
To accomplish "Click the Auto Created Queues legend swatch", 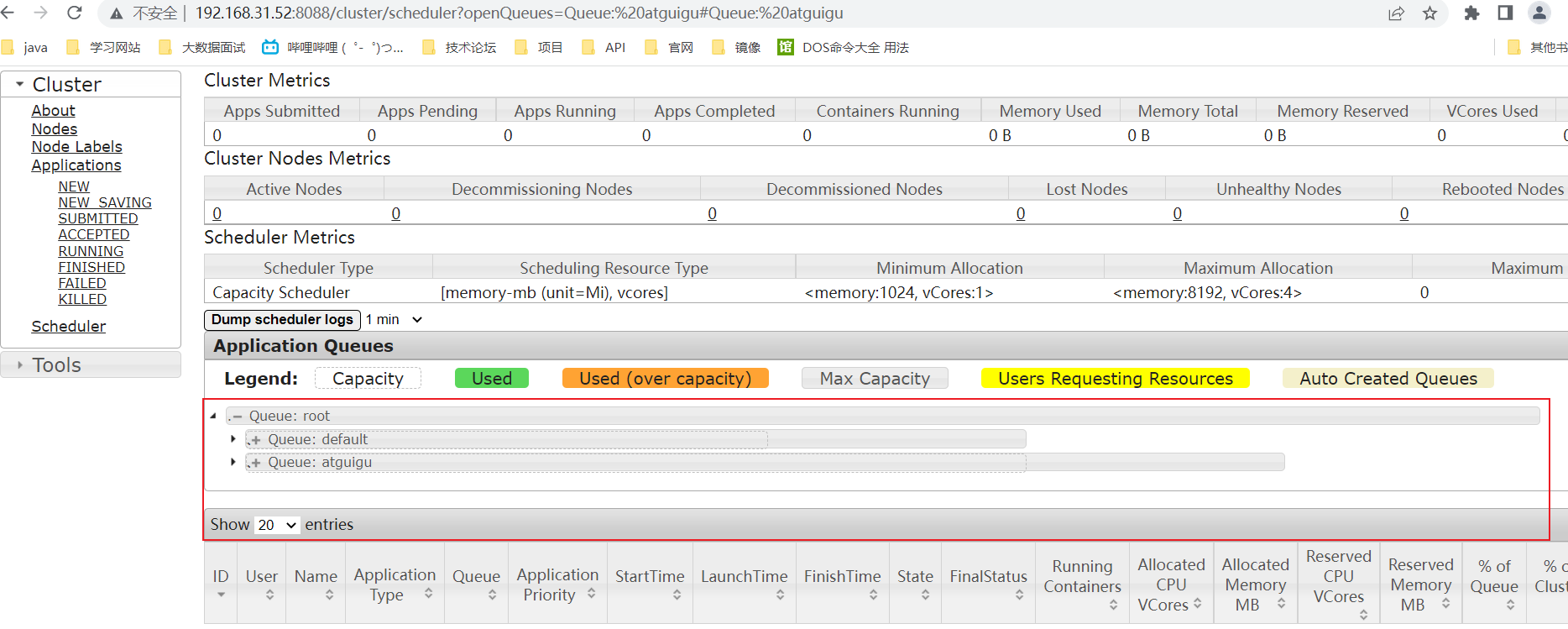I will pos(1388,379).
